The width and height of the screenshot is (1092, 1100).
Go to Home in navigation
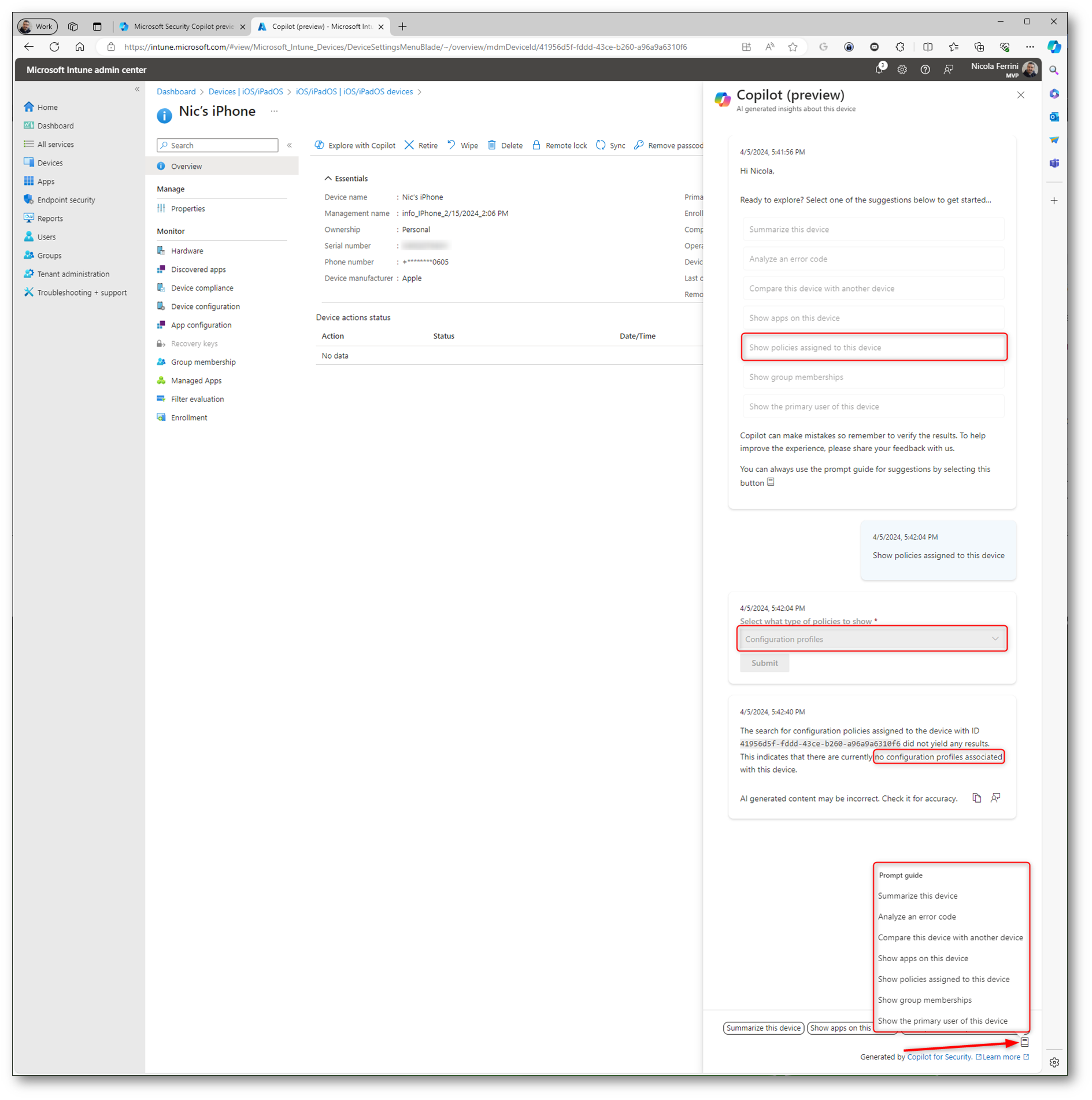pyautogui.click(x=40, y=107)
